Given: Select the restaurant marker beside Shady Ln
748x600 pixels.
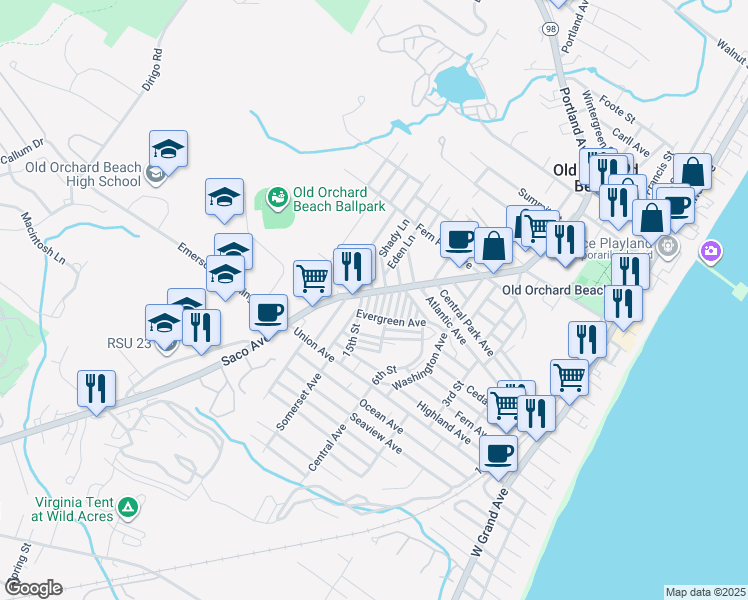Looking at the screenshot, I should click(352, 269).
